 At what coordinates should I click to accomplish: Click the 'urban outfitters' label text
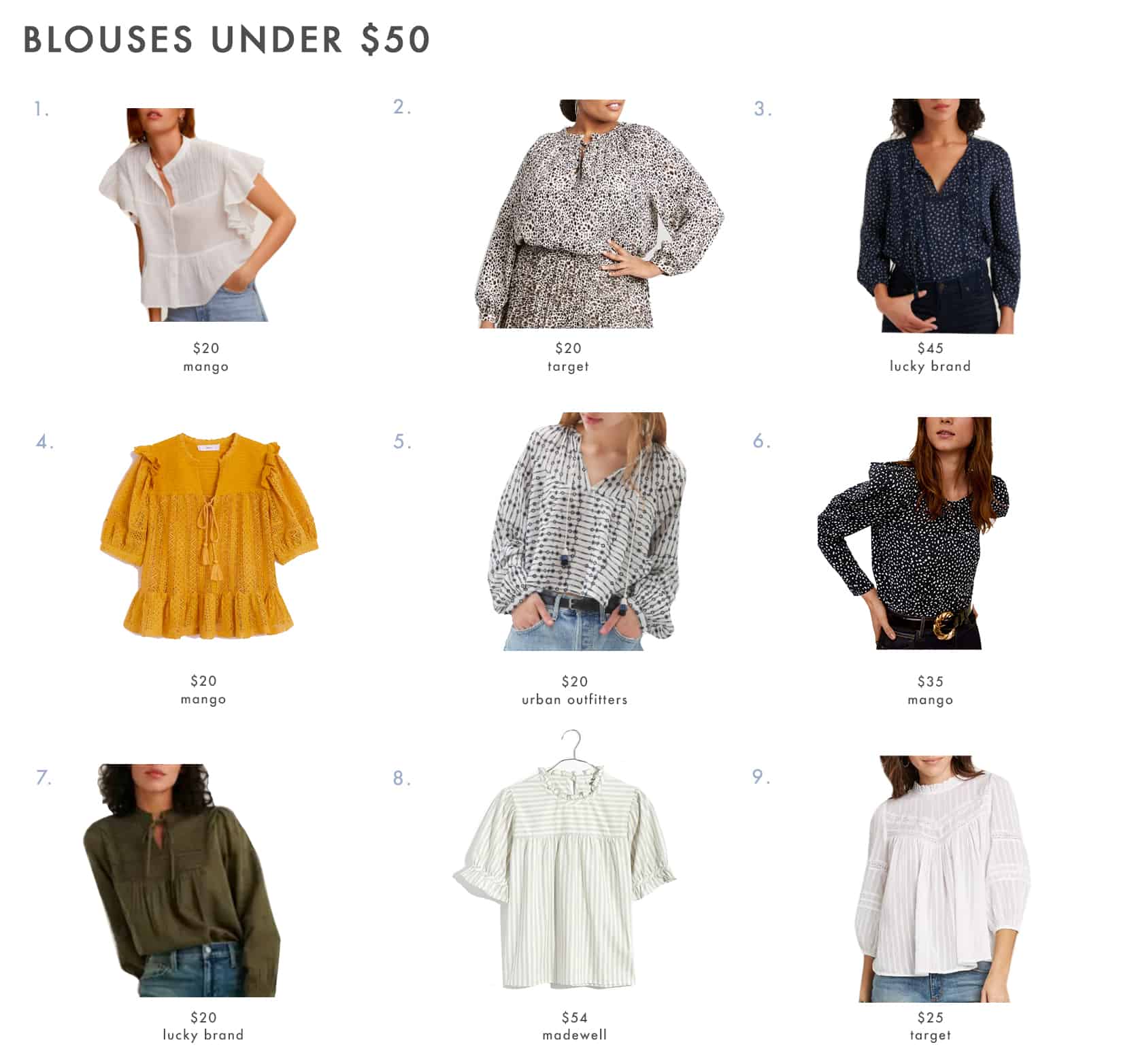tap(574, 699)
